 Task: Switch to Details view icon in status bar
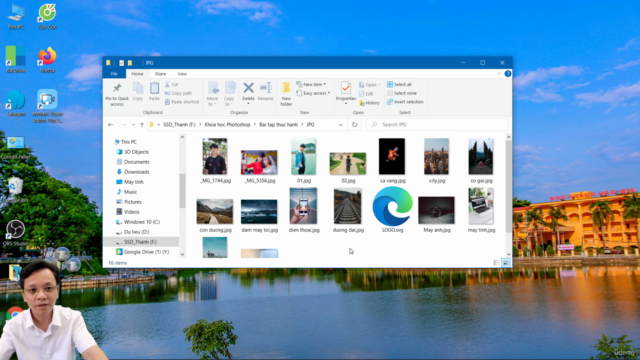tap(497, 263)
